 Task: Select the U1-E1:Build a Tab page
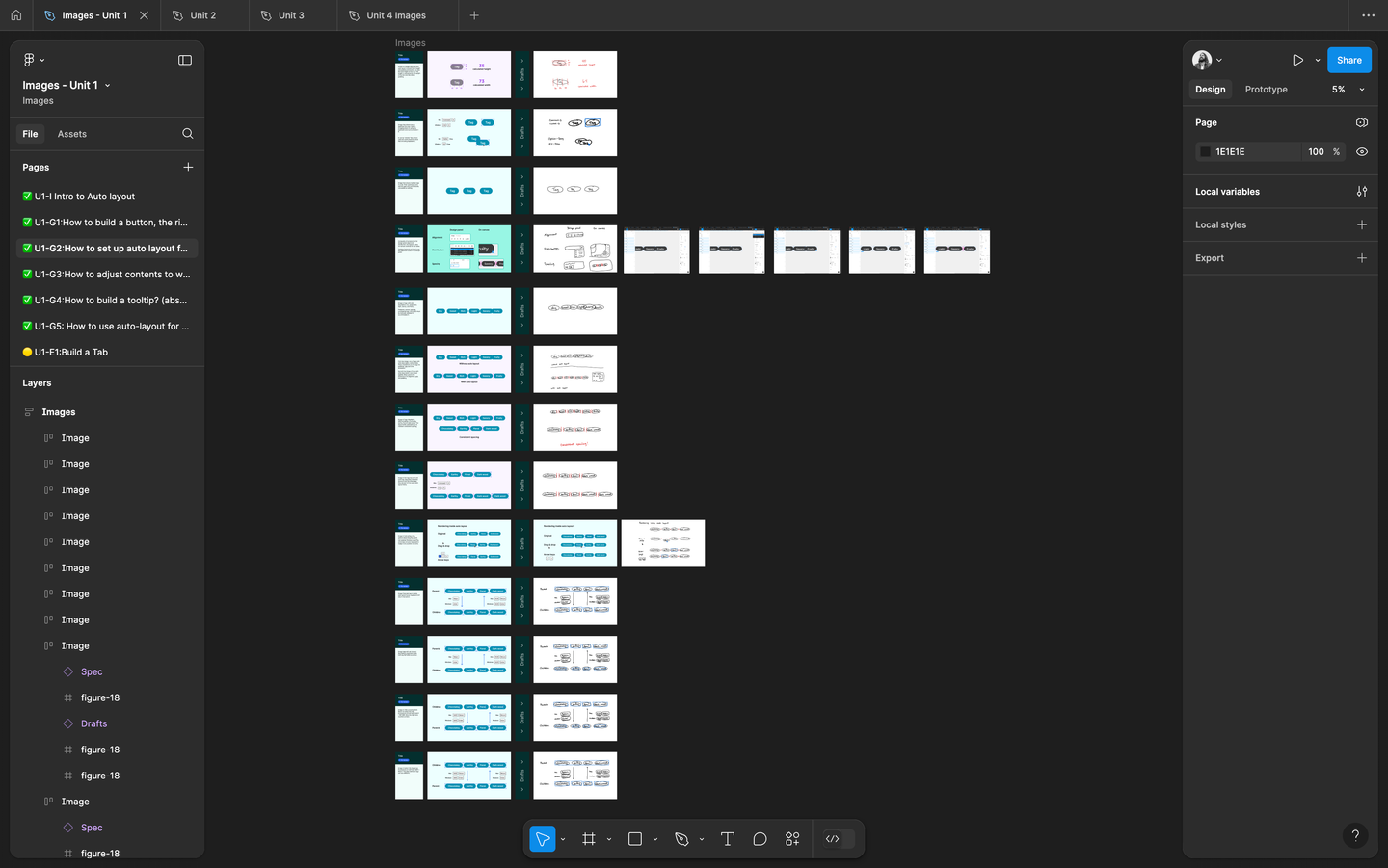point(71,353)
